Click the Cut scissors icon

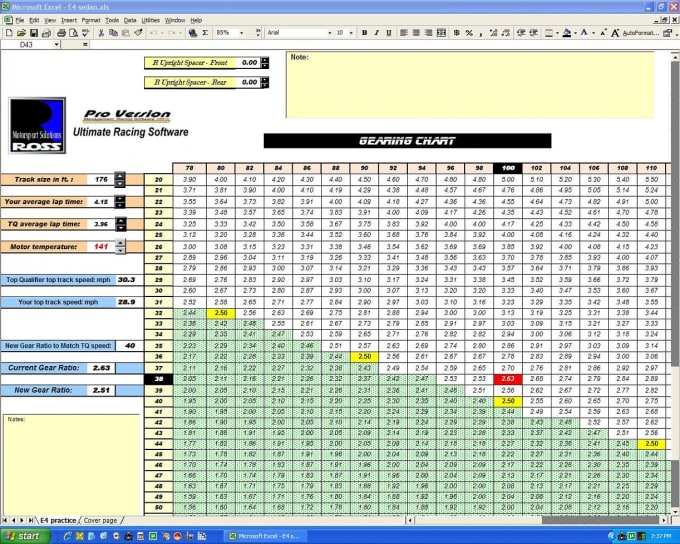[x=101, y=33]
